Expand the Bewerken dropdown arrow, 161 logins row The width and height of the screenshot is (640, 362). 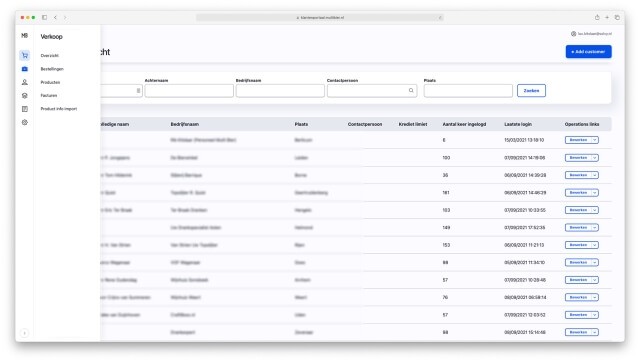click(x=595, y=193)
